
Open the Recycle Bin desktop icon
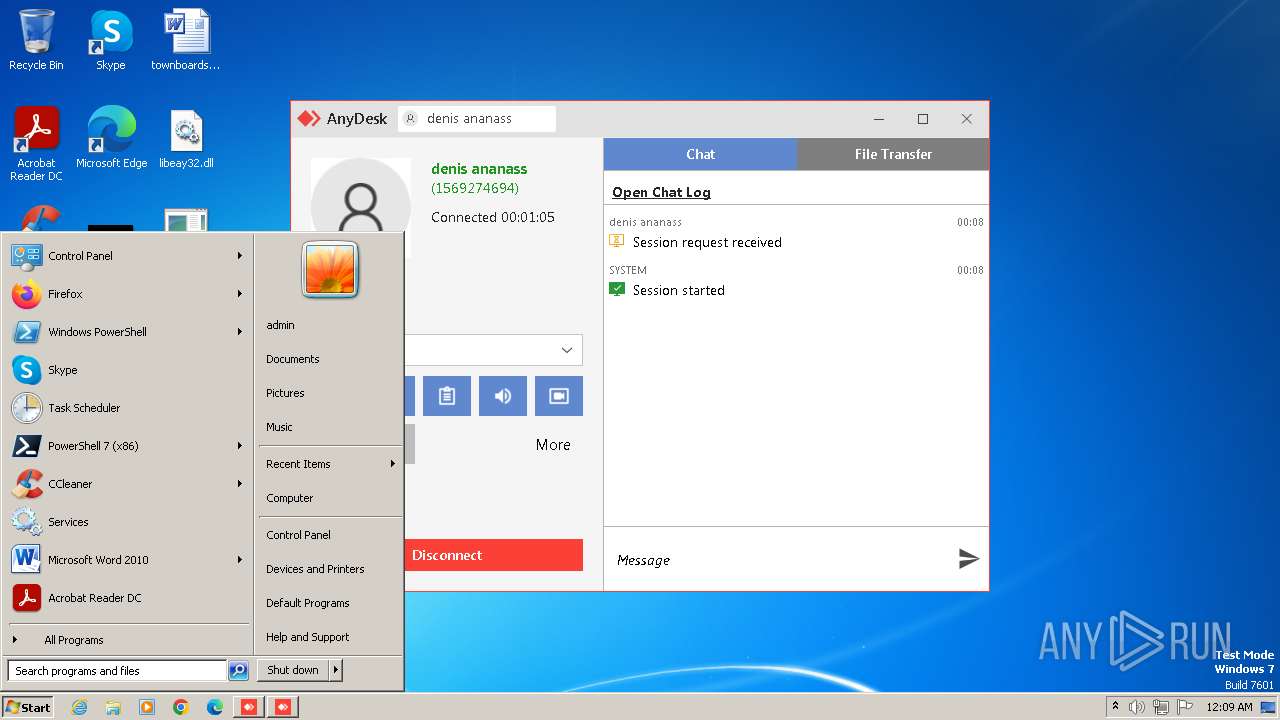[x=36, y=40]
